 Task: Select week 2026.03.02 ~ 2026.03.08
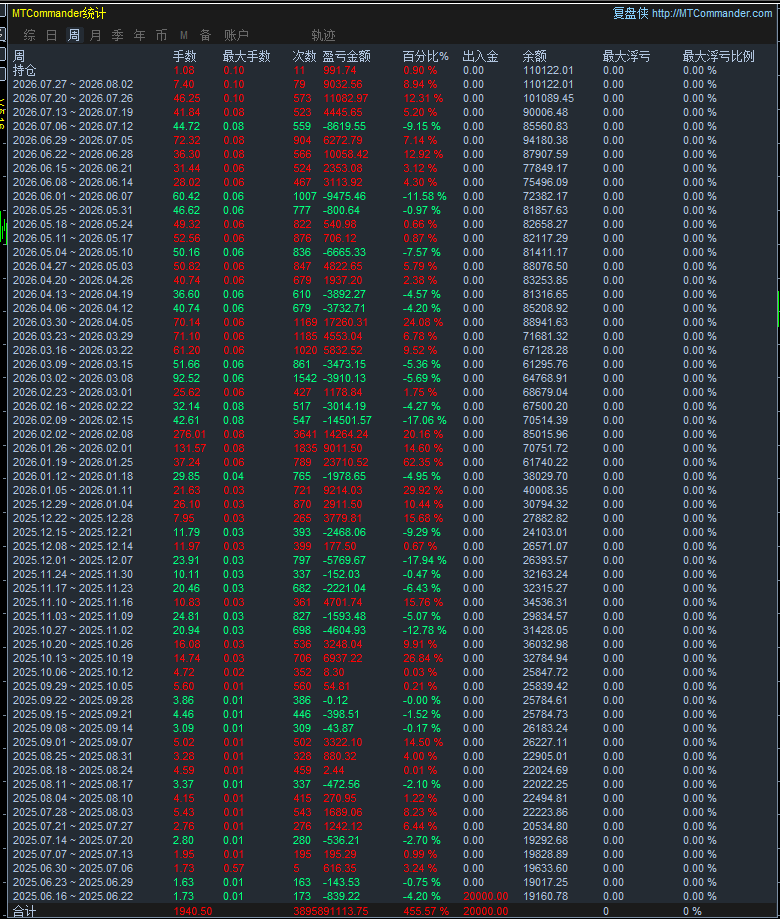[73, 378]
